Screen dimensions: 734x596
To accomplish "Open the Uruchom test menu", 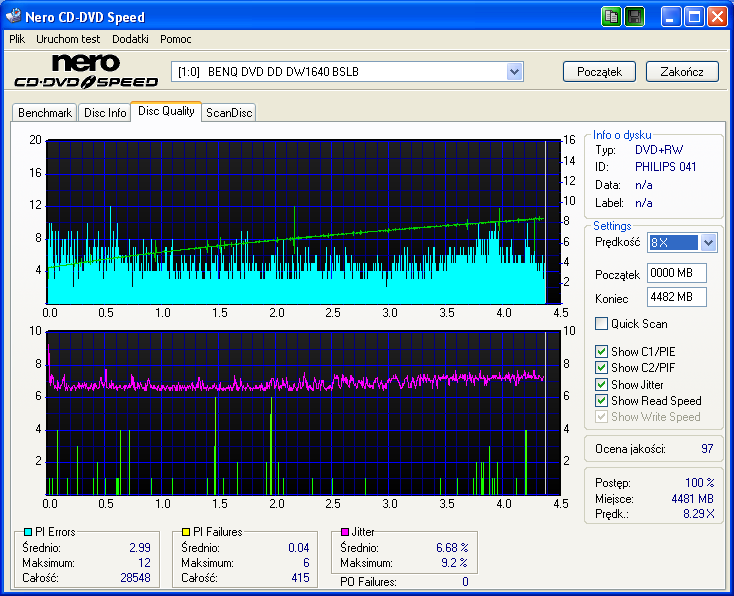I will coord(68,39).
